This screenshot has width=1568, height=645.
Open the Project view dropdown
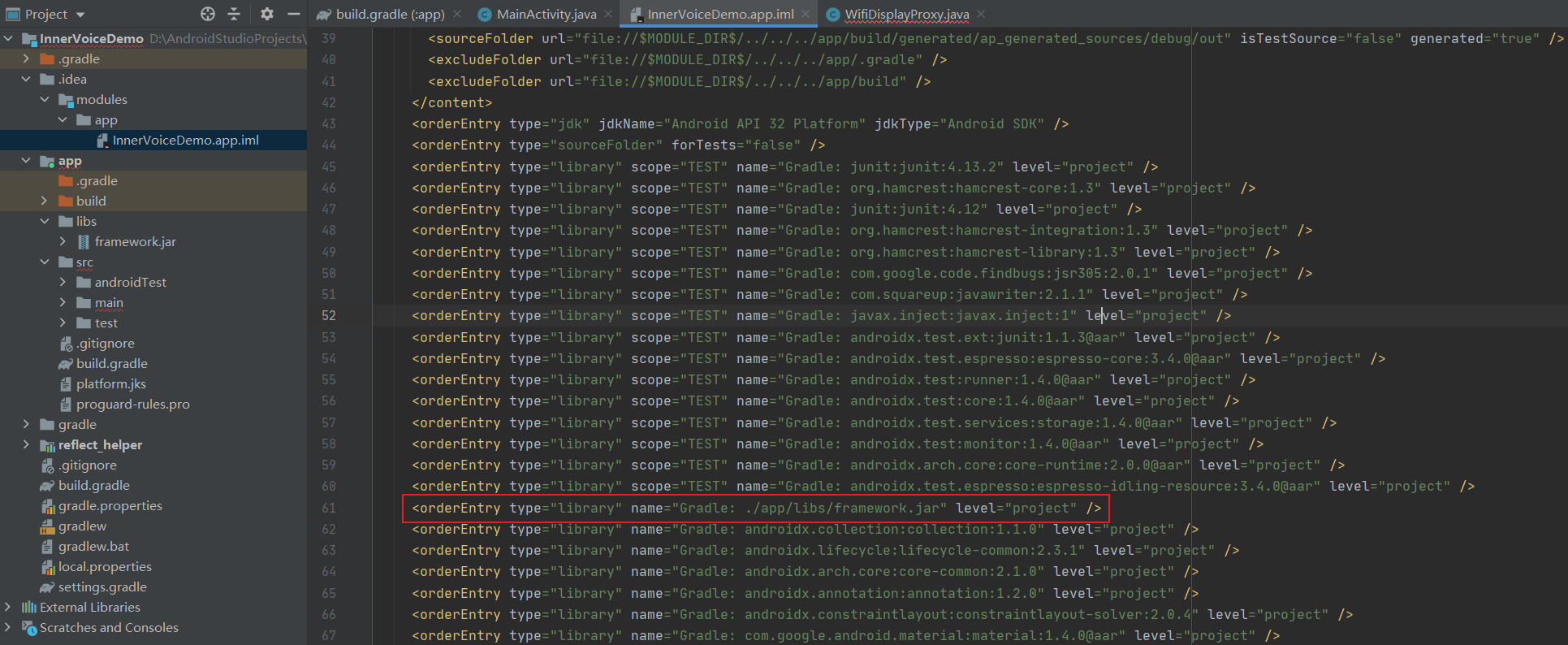(x=80, y=15)
